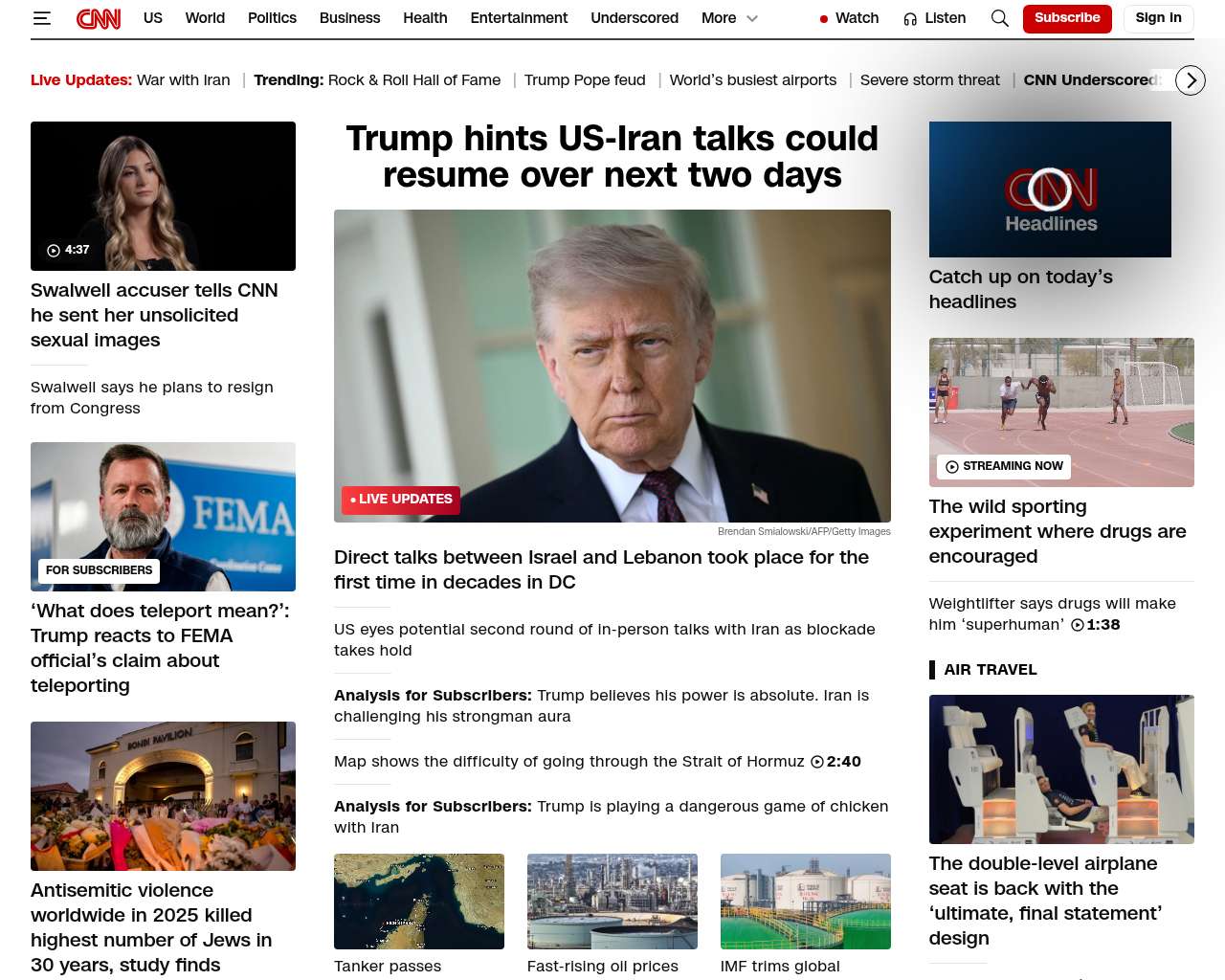Viewport: 1225px width, 980px height.
Task: Select Business in the navigation bar
Action: click(349, 18)
